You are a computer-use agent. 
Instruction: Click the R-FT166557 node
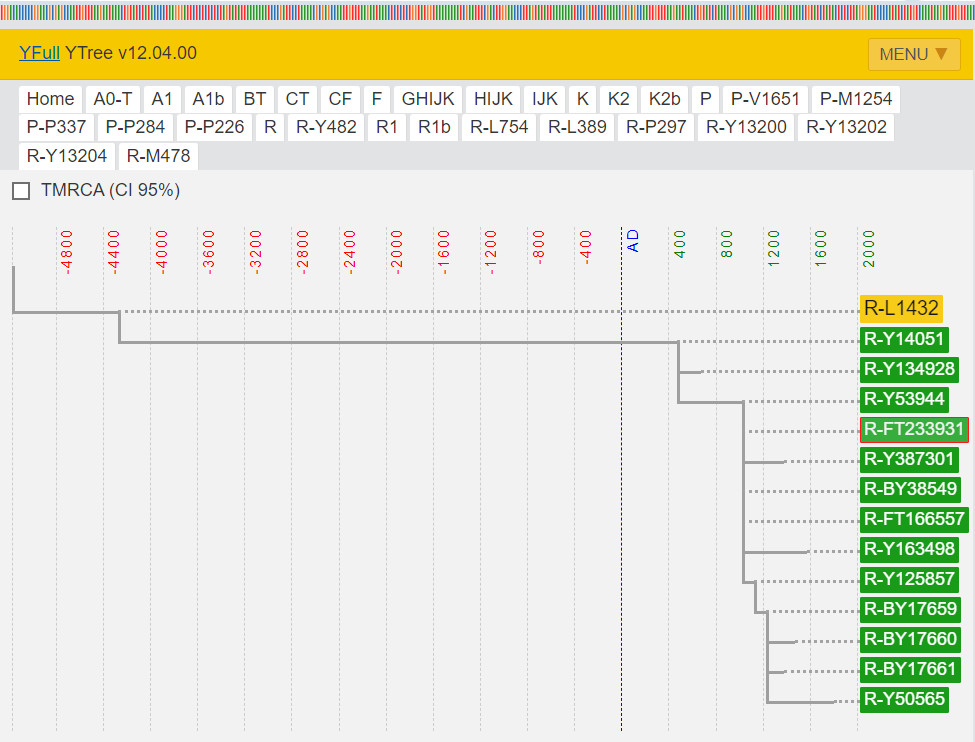click(914, 519)
